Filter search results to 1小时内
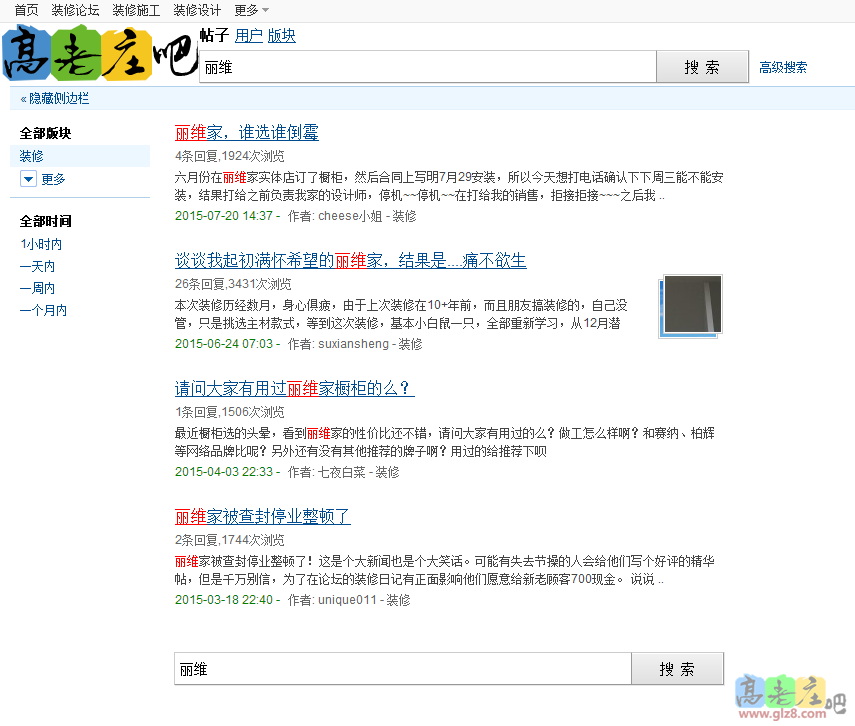This screenshot has width=855, height=726. point(41,243)
